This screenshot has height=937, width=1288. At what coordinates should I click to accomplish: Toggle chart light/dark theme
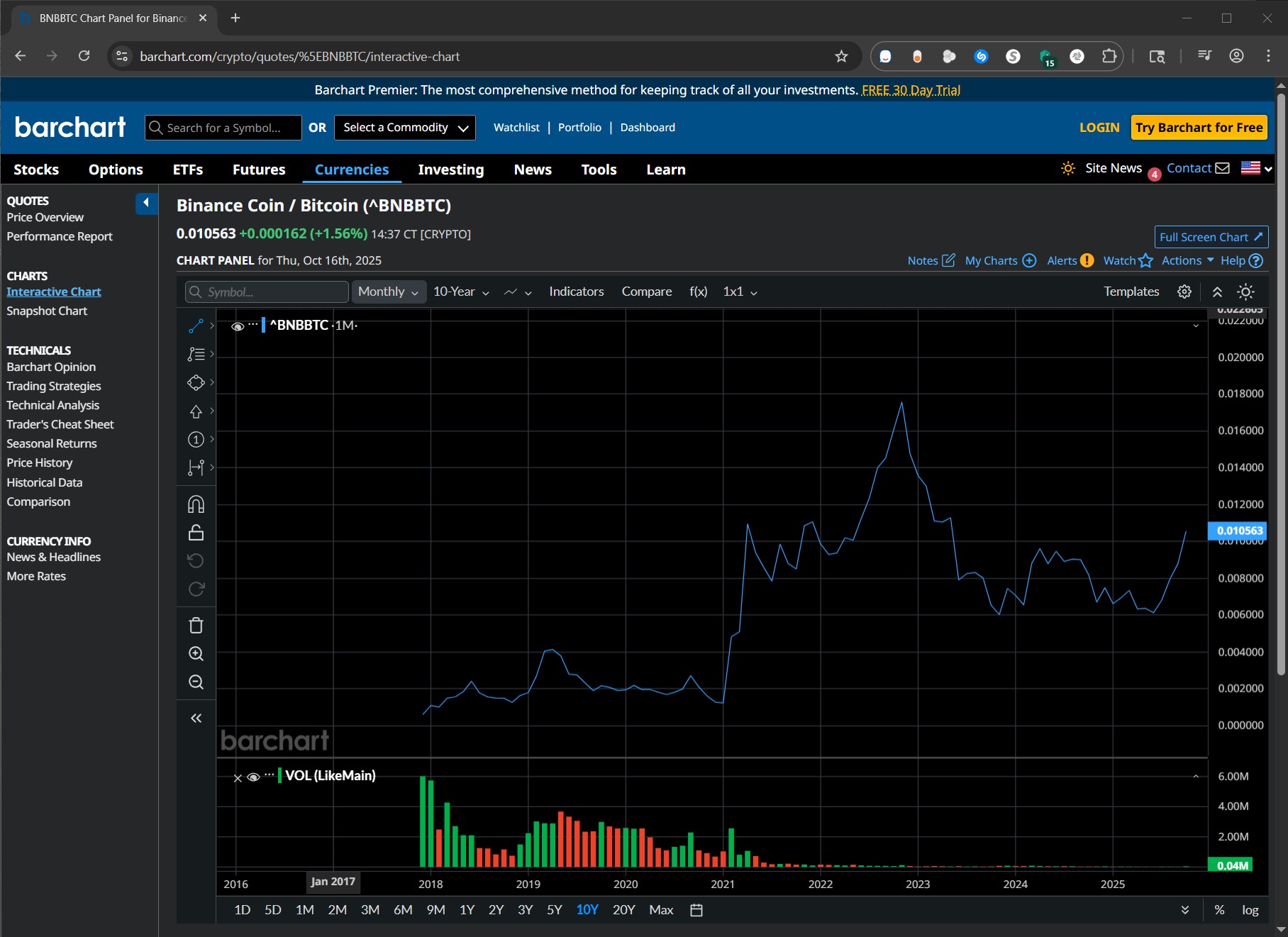[1245, 292]
